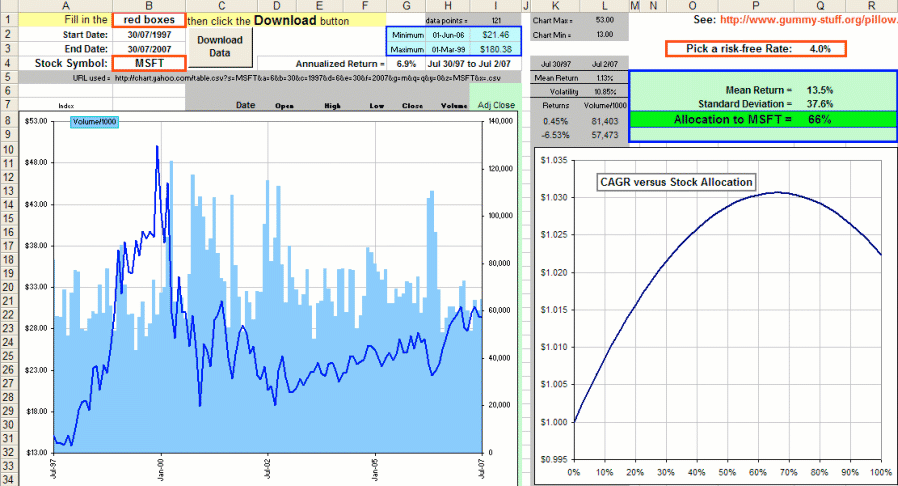The width and height of the screenshot is (898, 486).
Task: Select row header 5
Action: point(9,77)
